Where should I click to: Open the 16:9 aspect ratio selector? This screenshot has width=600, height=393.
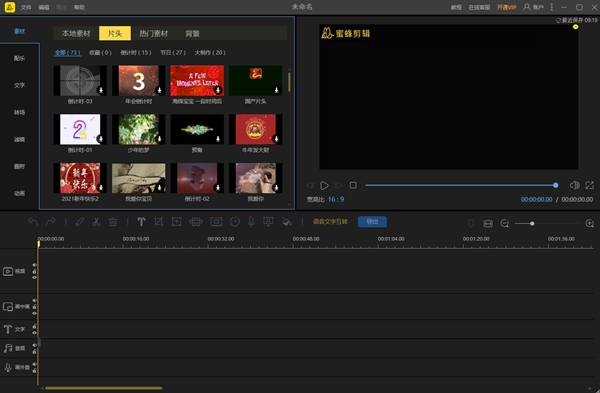[x=336, y=199]
